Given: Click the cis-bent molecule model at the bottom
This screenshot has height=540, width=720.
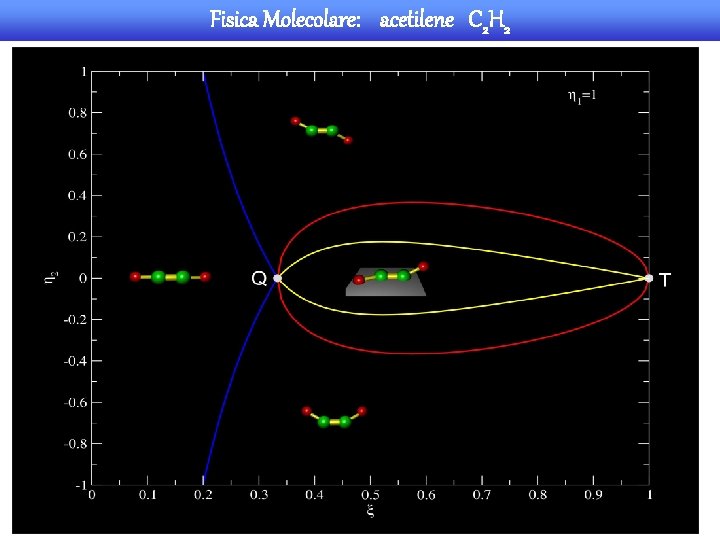Looking at the screenshot, I should tap(334, 417).
